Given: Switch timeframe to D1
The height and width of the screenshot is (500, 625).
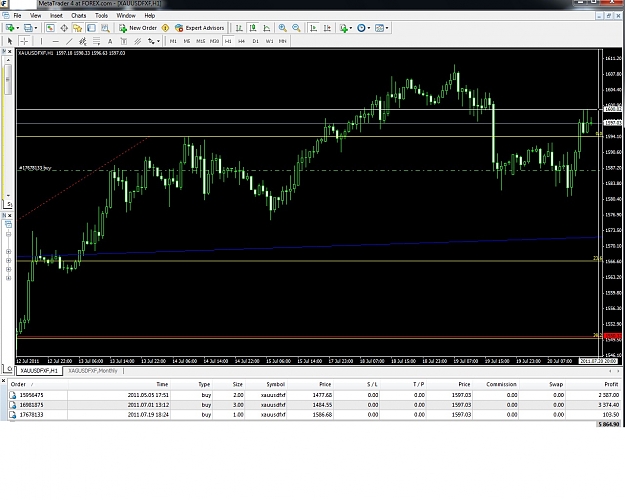Looking at the screenshot, I should pyautogui.click(x=256, y=41).
